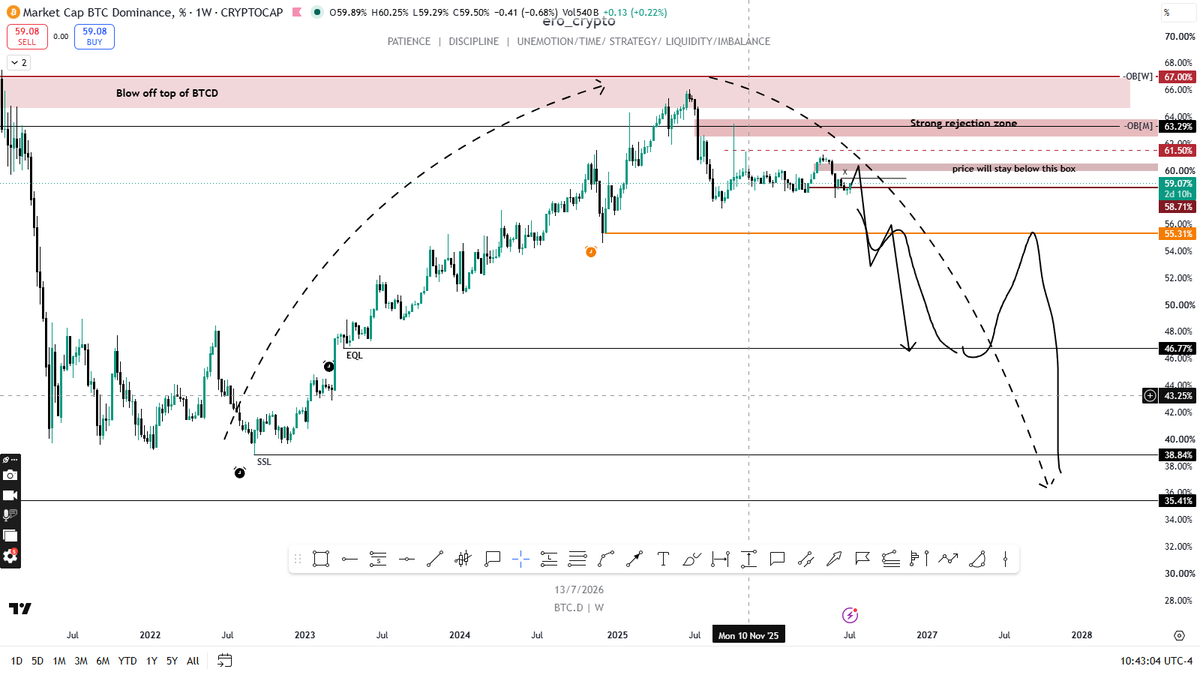
Task: Select the Date range measure tool
Action: (x=720, y=559)
